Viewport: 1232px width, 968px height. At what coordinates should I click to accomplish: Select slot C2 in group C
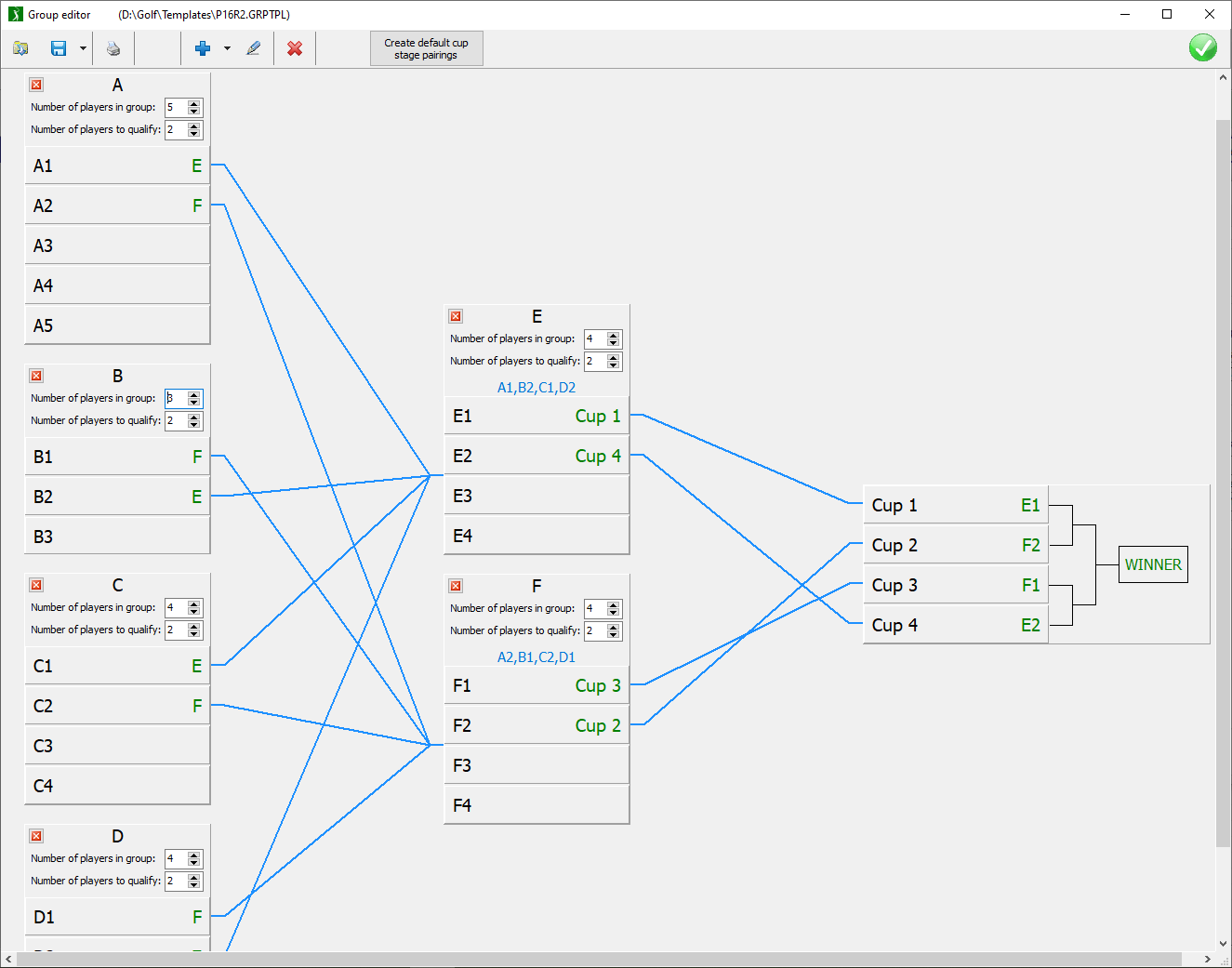(117, 706)
